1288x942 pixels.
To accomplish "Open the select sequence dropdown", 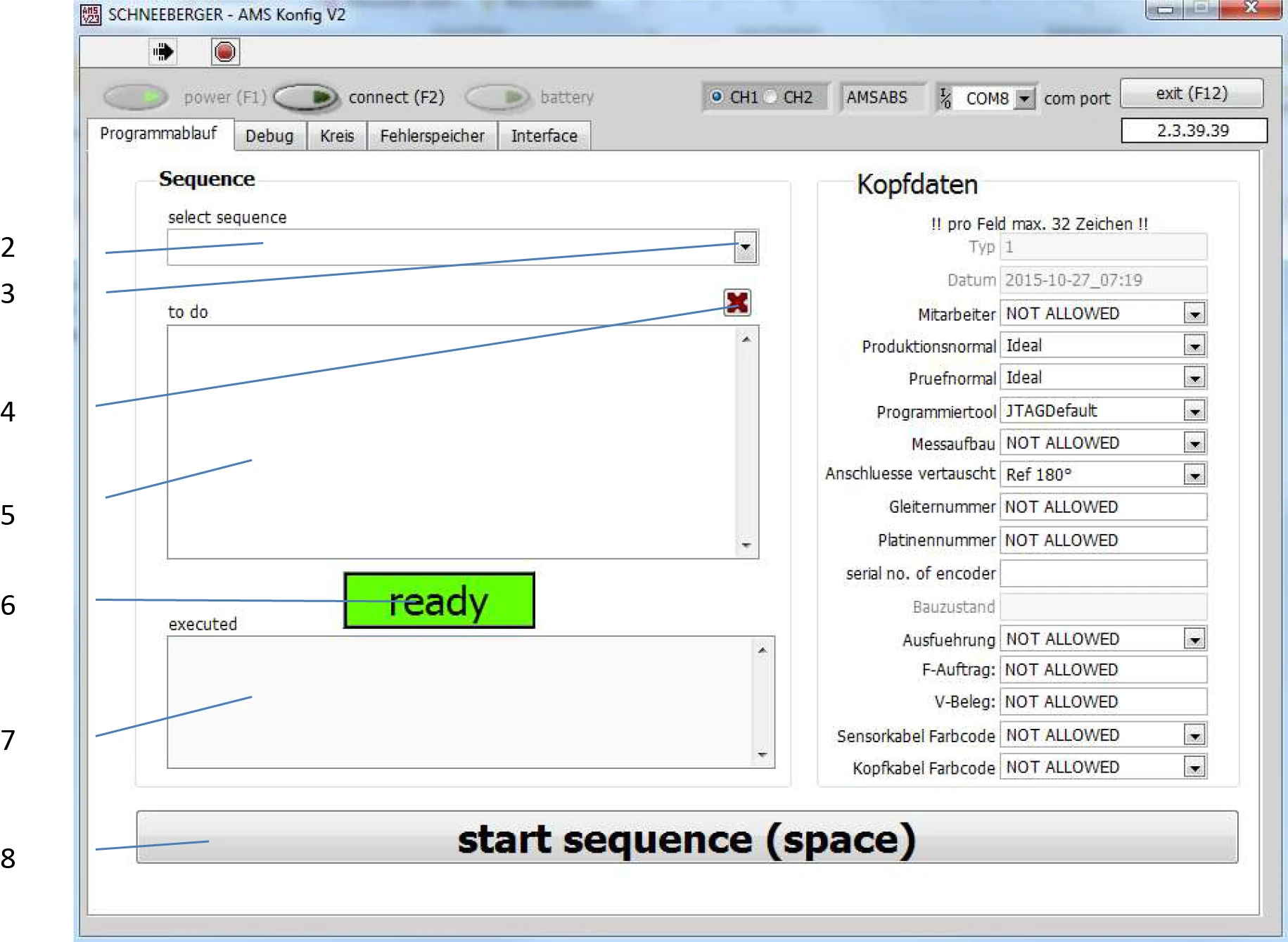I will (745, 247).
